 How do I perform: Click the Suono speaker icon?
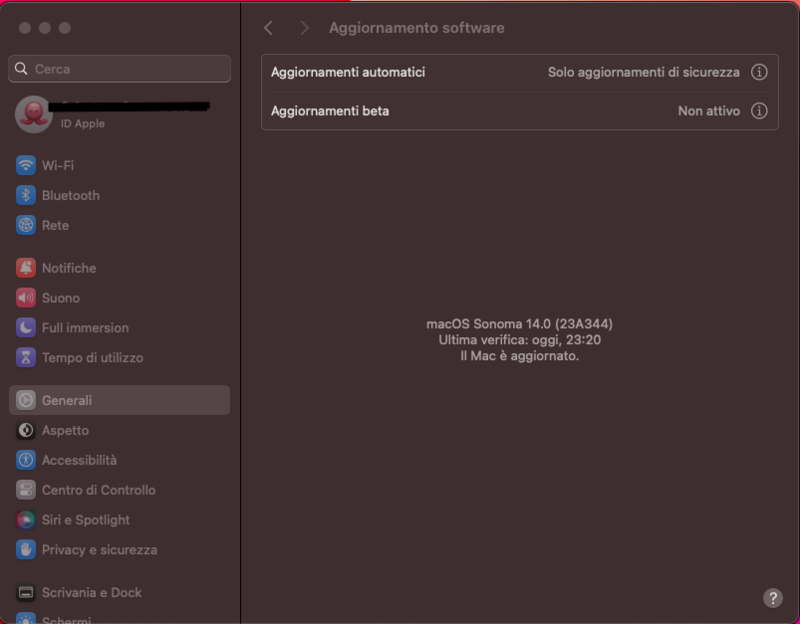(26, 298)
